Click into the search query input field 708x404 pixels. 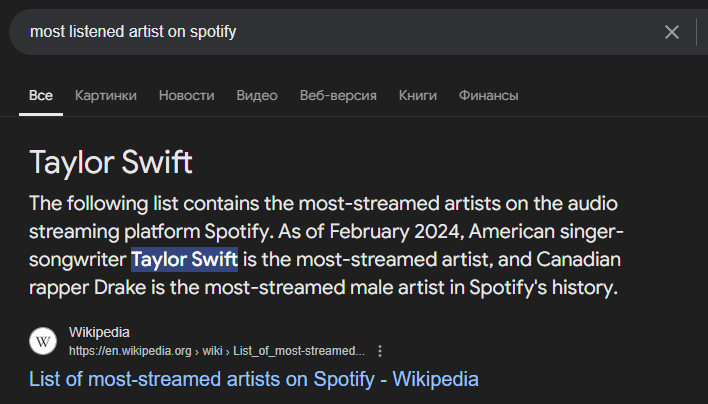click(x=330, y=32)
